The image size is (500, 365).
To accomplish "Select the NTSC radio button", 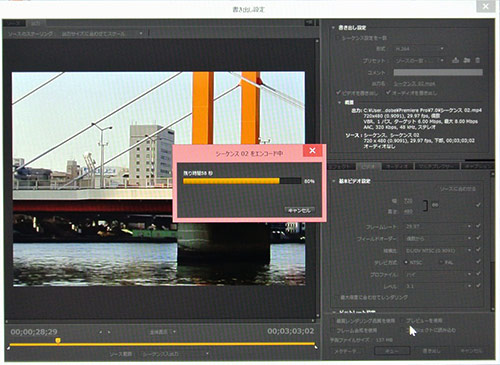I will pyautogui.click(x=406, y=262).
